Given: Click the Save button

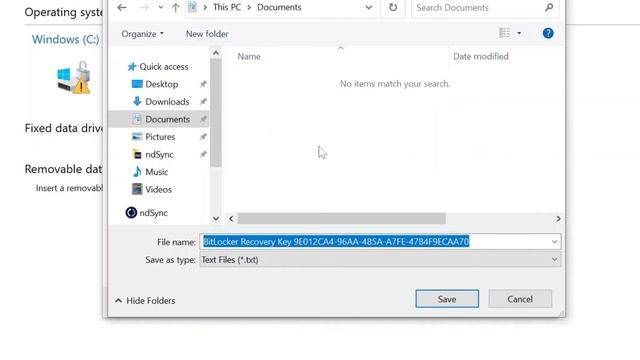Looking at the screenshot, I should [x=447, y=299].
